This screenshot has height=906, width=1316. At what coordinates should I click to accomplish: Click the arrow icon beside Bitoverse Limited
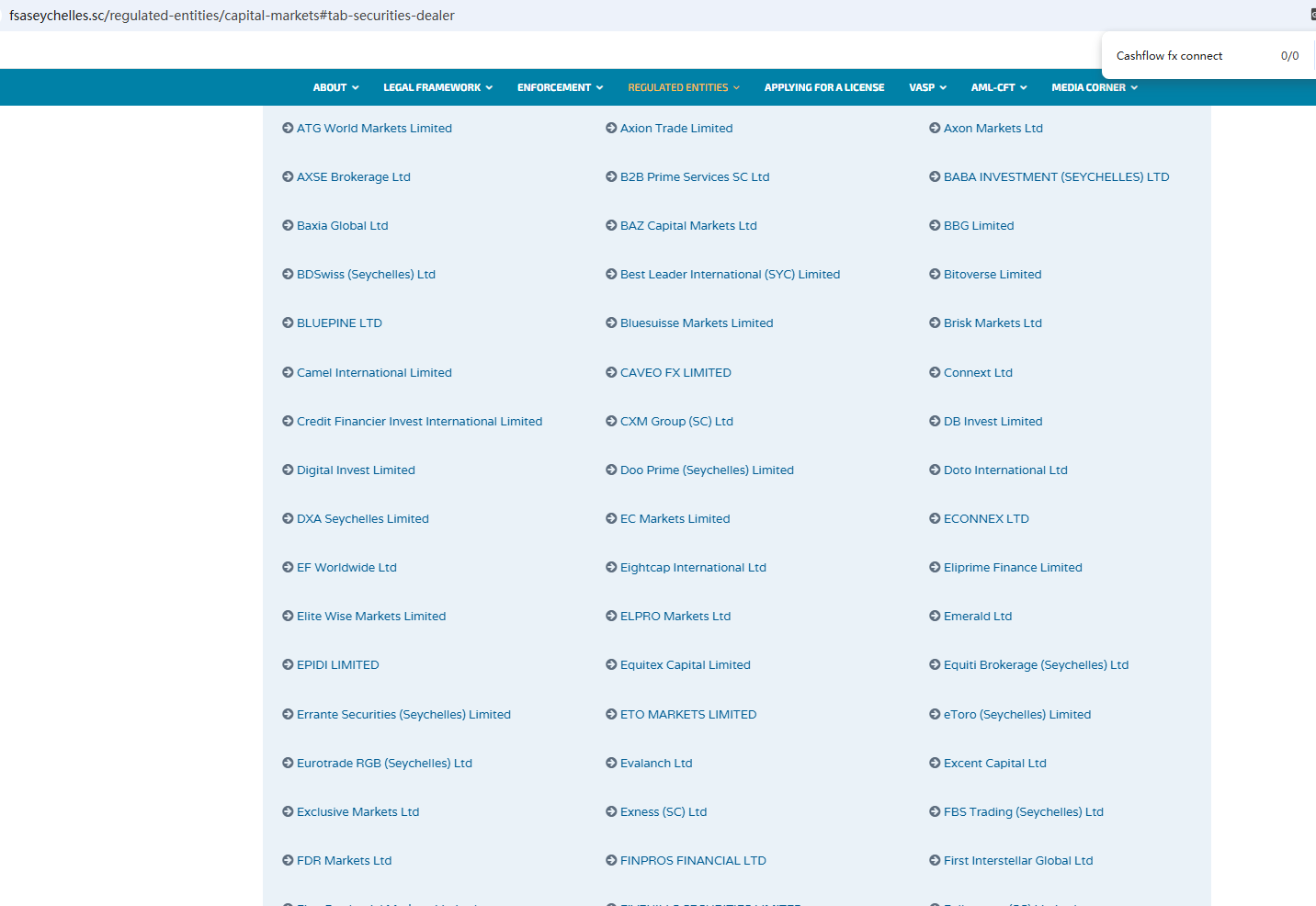pos(935,275)
